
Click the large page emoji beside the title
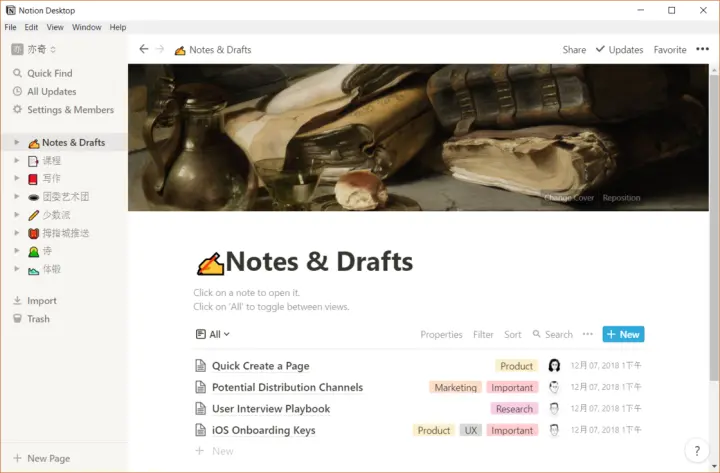tap(210, 264)
